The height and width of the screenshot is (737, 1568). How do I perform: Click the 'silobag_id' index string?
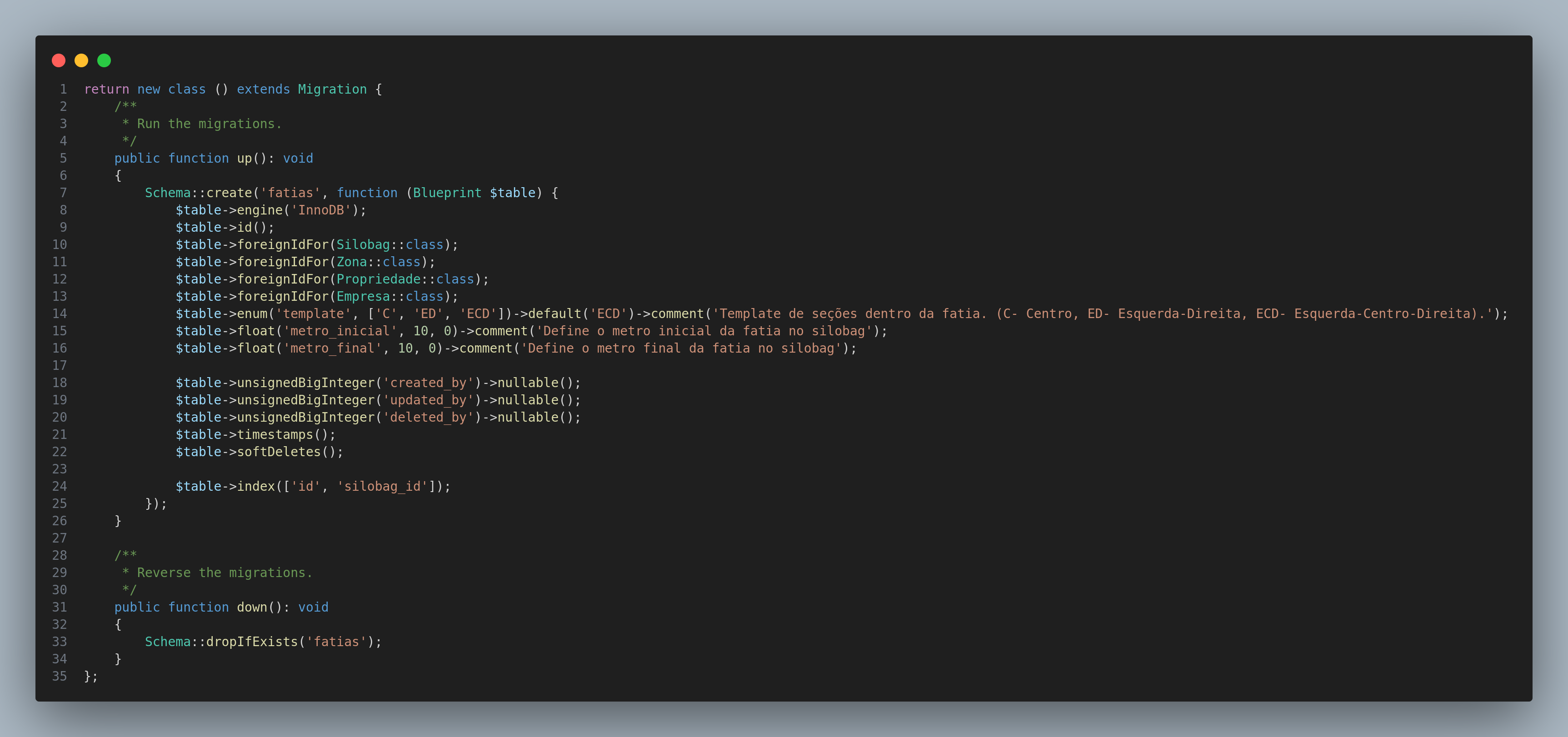[x=382, y=487]
